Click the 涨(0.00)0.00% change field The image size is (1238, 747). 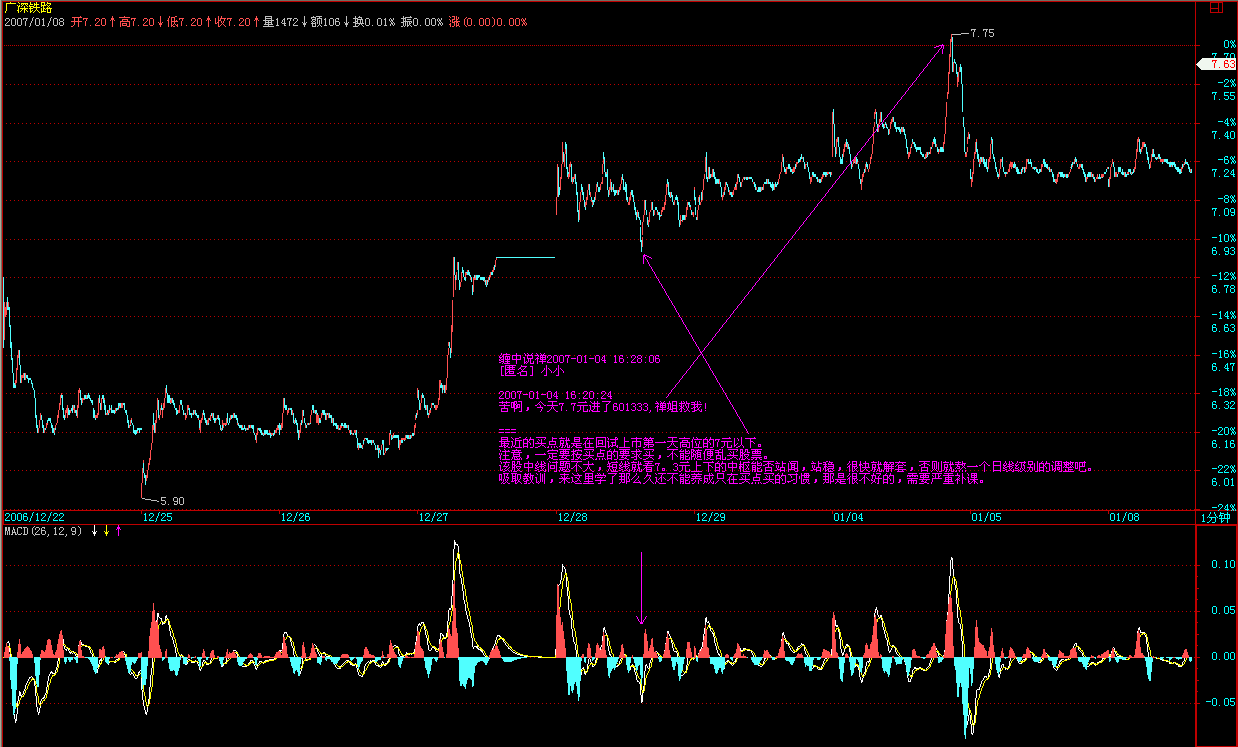[488, 21]
